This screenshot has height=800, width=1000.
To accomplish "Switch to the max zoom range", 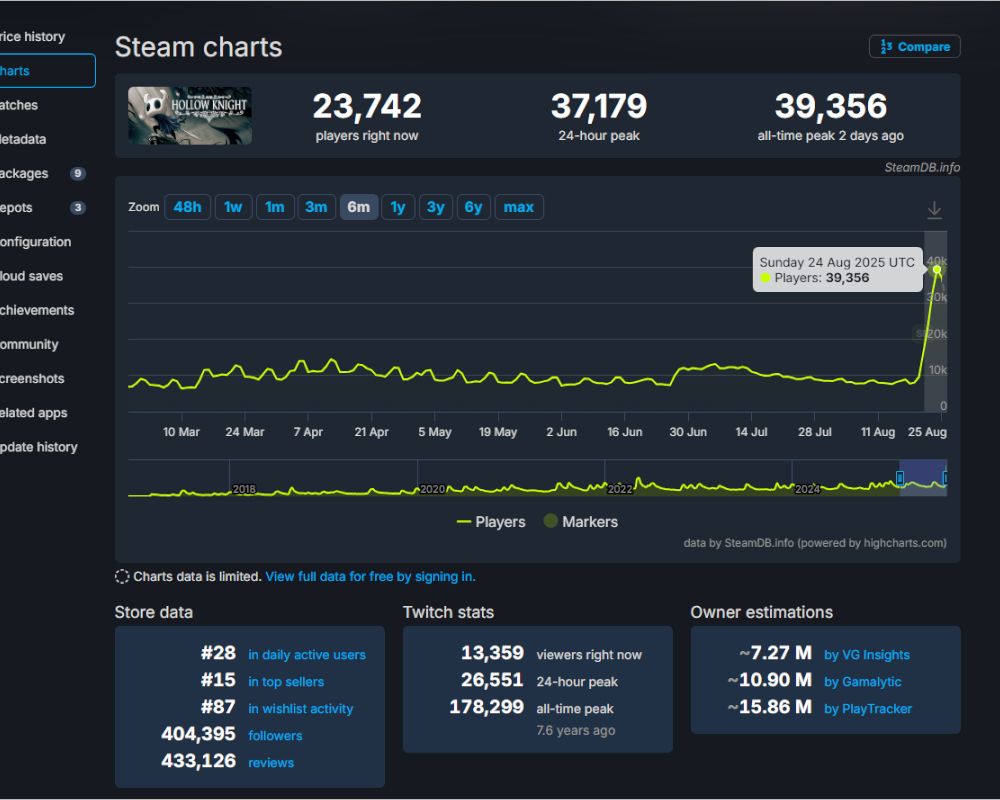I will tap(518, 207).
